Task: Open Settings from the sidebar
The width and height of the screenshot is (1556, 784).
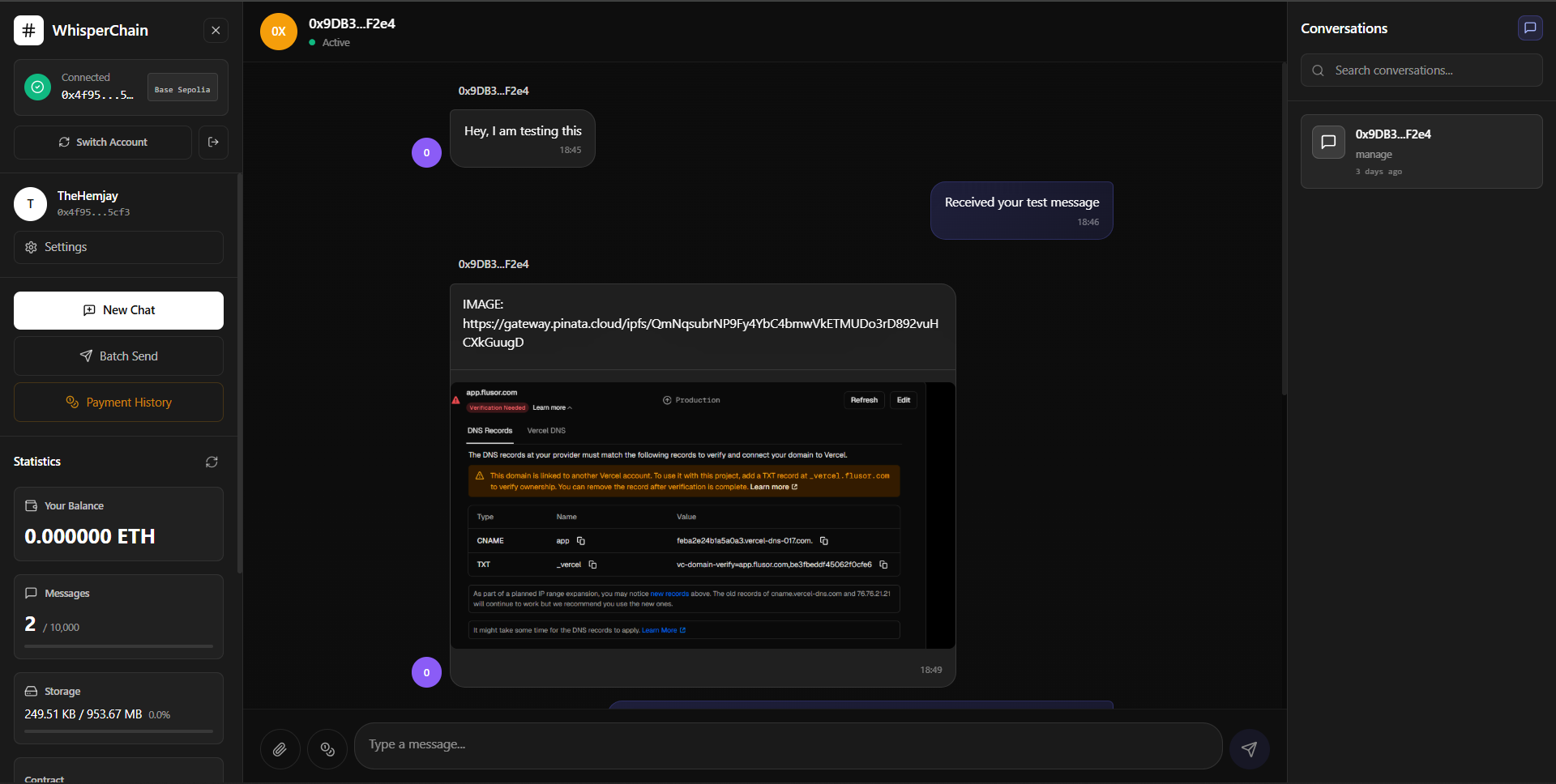Action: (118, 248)
